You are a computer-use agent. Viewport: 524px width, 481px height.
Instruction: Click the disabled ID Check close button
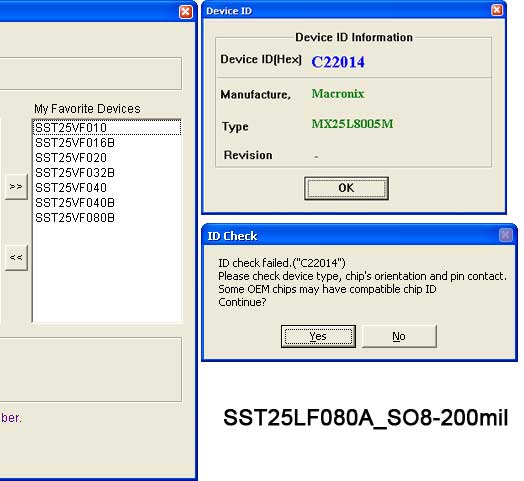point(506,235)
